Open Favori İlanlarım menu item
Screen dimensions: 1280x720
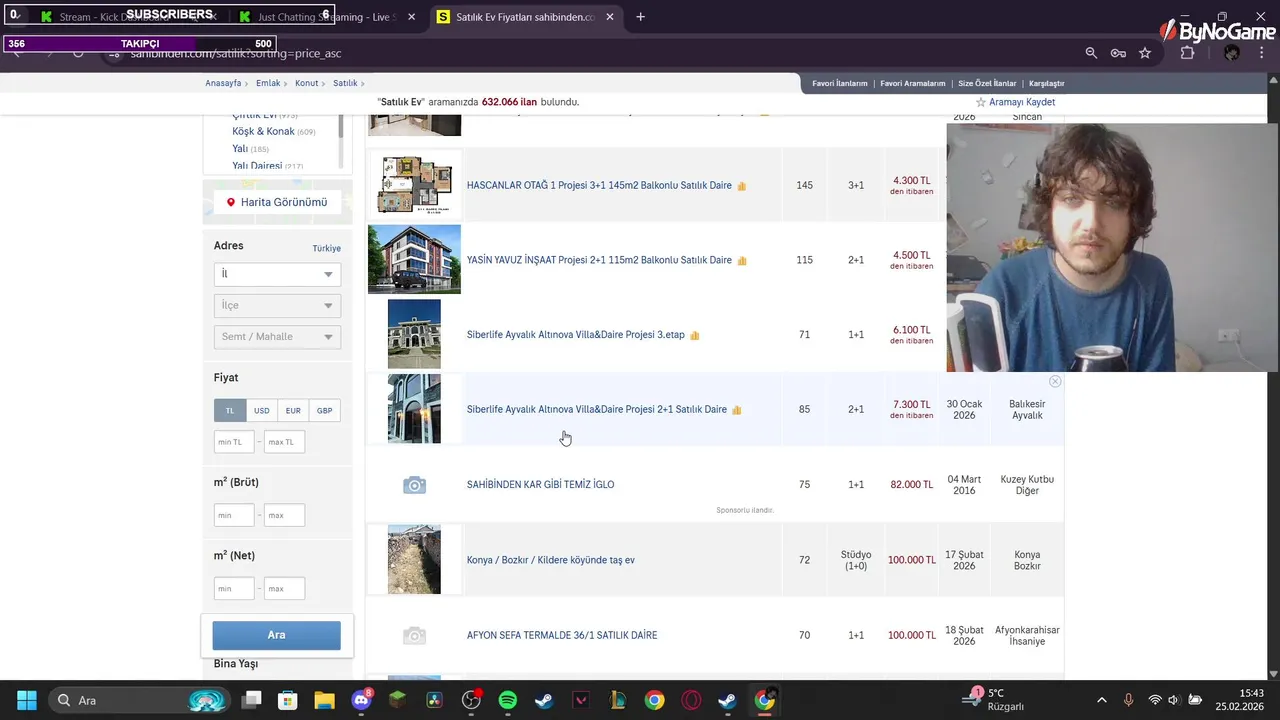(840, 84)
